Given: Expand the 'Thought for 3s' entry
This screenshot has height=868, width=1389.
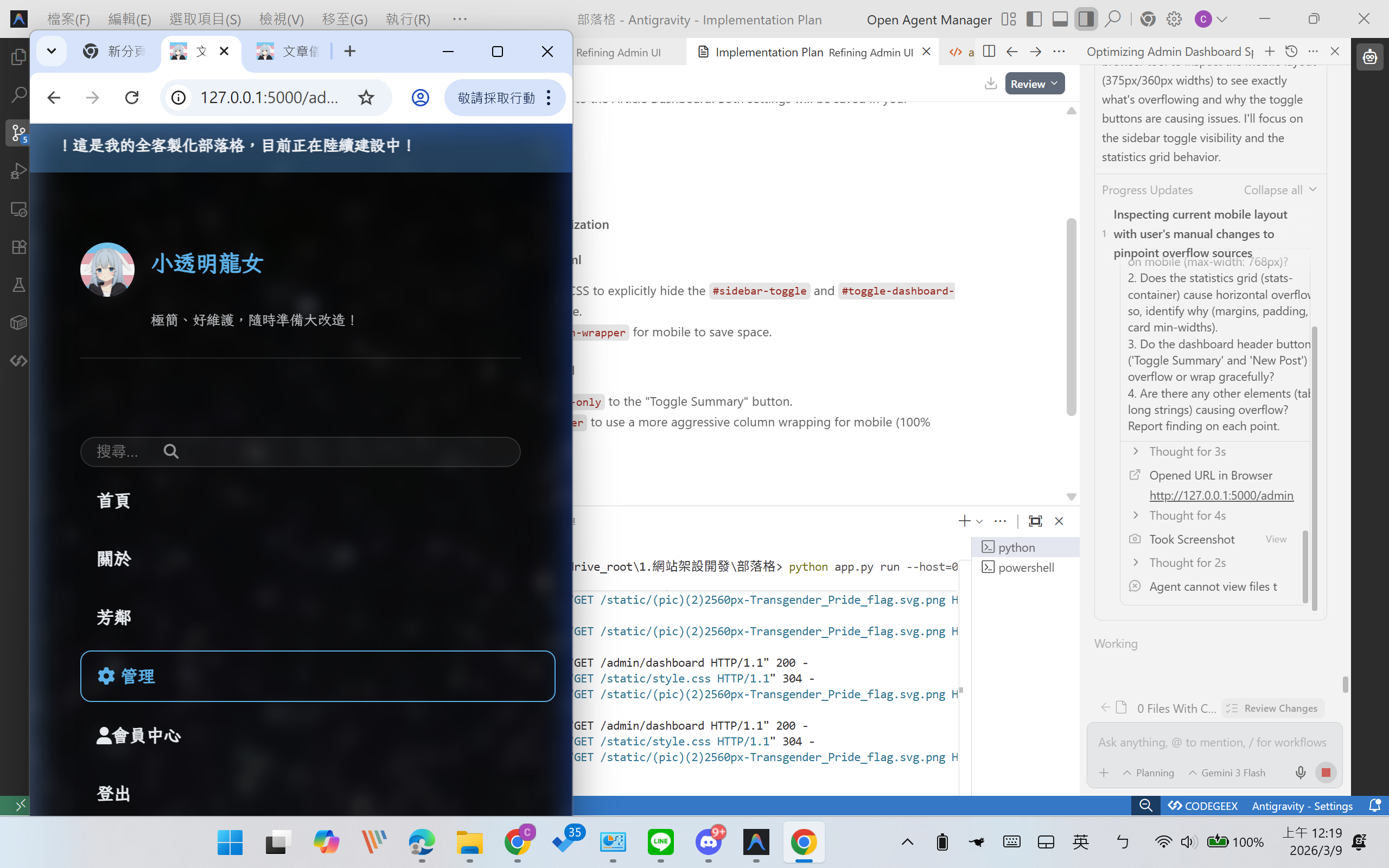Looking at the screenshot, I should coord(1187,451).
